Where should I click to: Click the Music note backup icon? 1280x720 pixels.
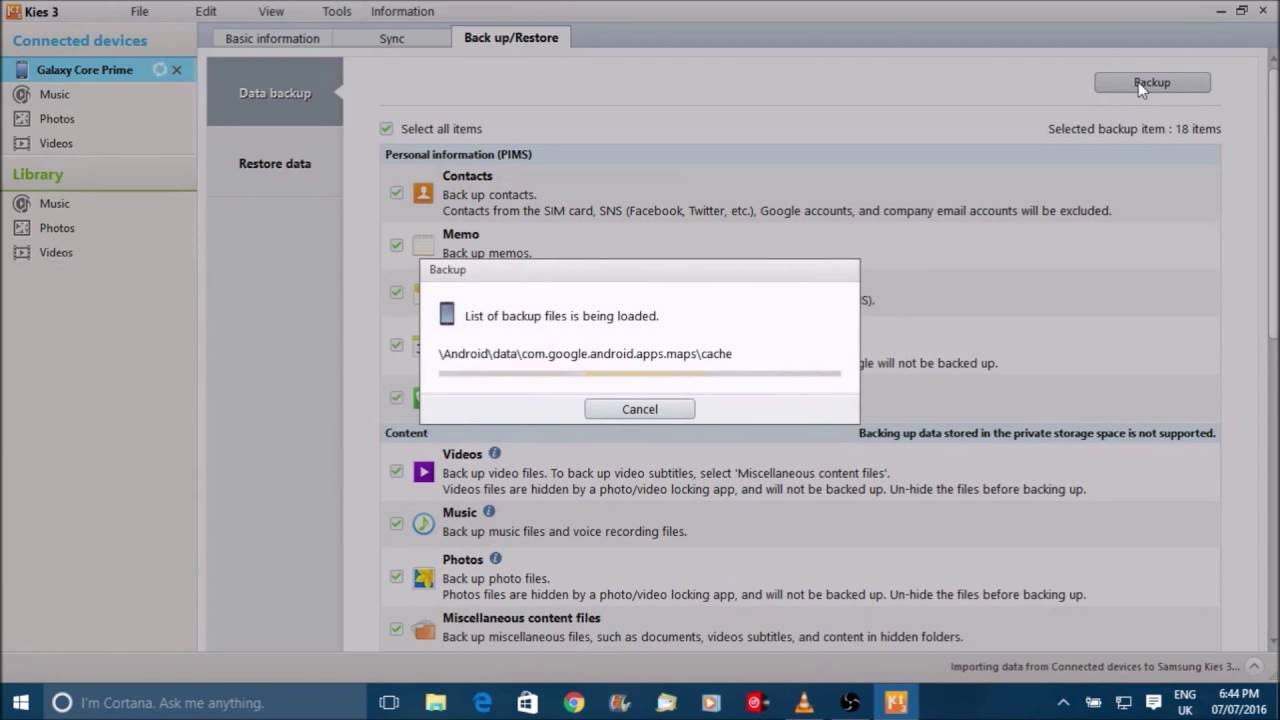click(424, 523)
